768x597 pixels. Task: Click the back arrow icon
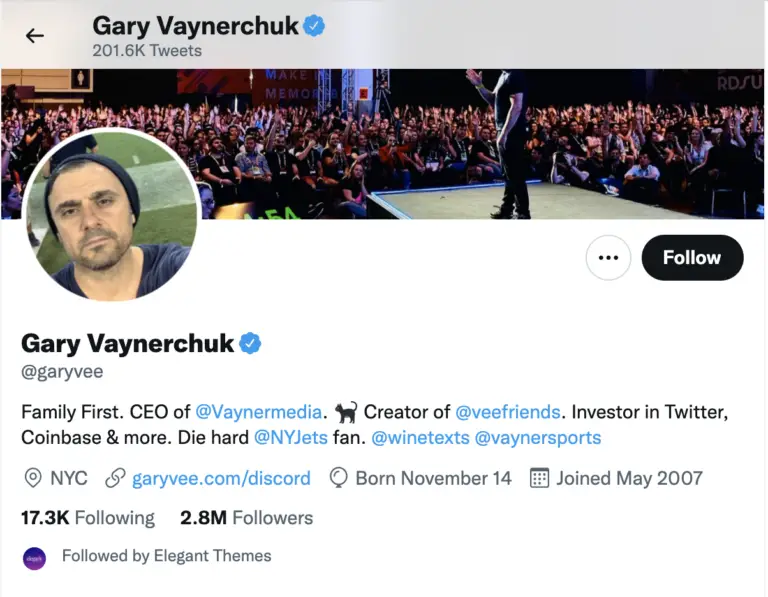[35, 36]
